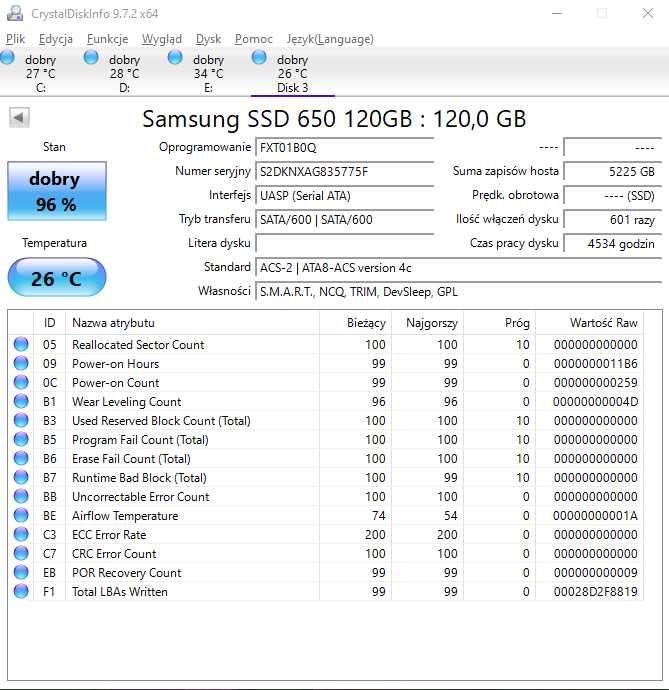The height and width of the screenshot is (690, 669).
Task: Select the Wear Leveling Count text
Action: click(127, 402)
